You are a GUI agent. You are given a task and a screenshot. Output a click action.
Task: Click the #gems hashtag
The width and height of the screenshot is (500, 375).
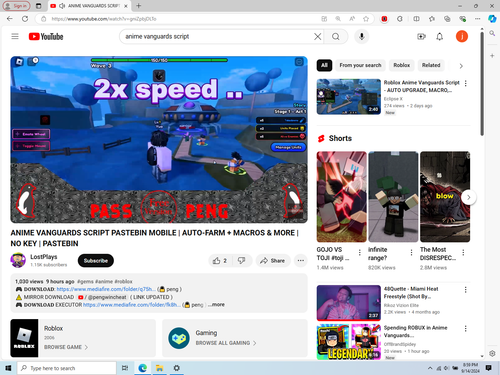85,281
